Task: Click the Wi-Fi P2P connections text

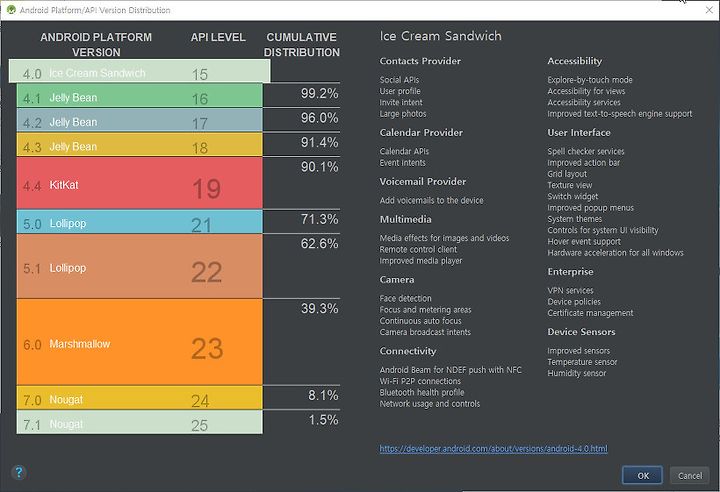Action: click(x=420, y=381)
